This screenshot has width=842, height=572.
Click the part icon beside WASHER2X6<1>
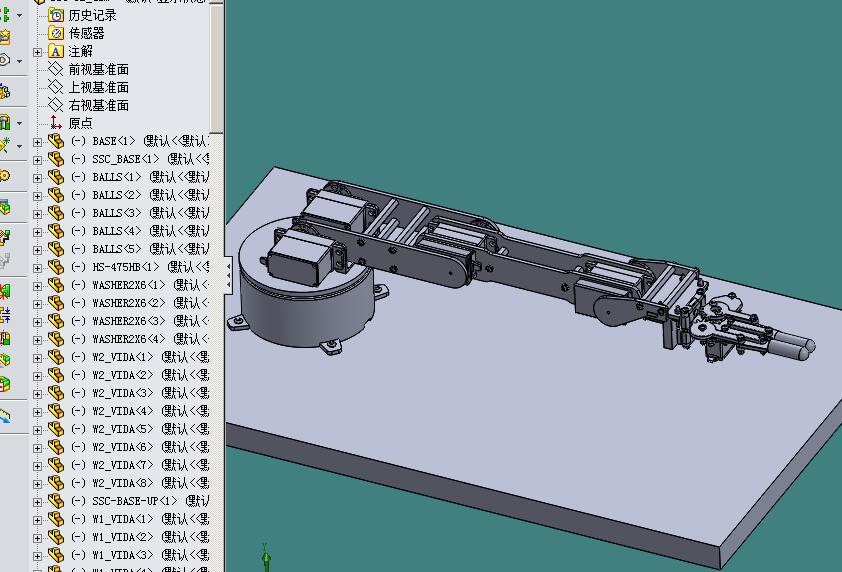click(x=56, y=285)
